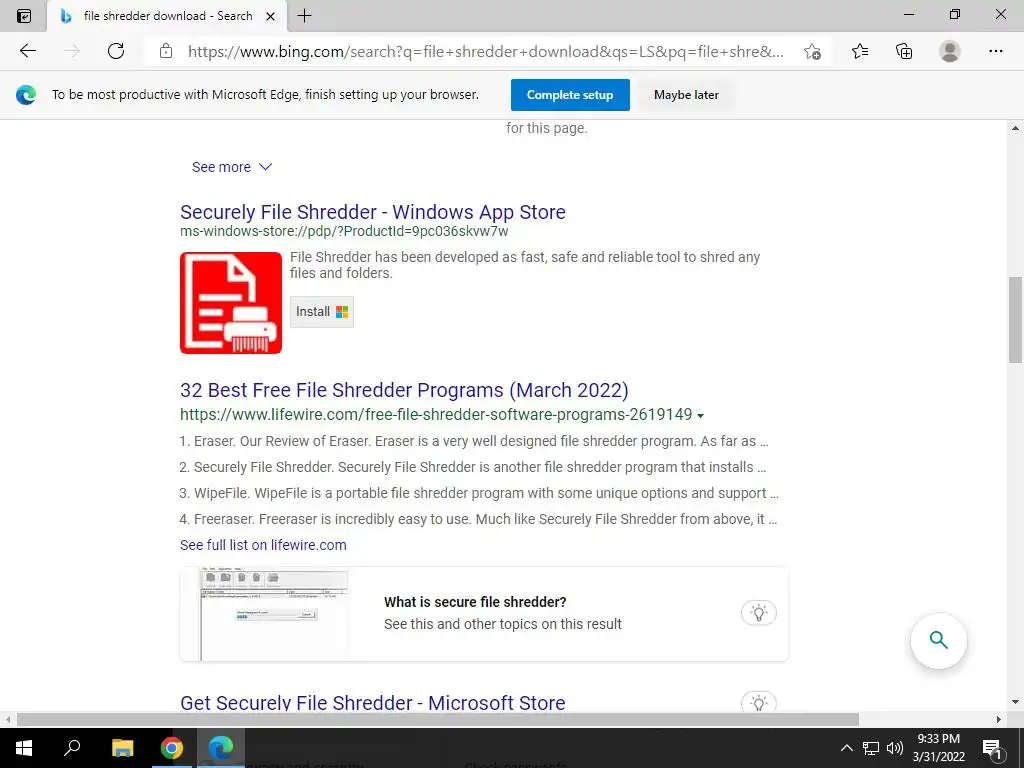This screenshot has width=1024, height=768.
Task: Click the scroll right arrow
Action: (999, 720)
